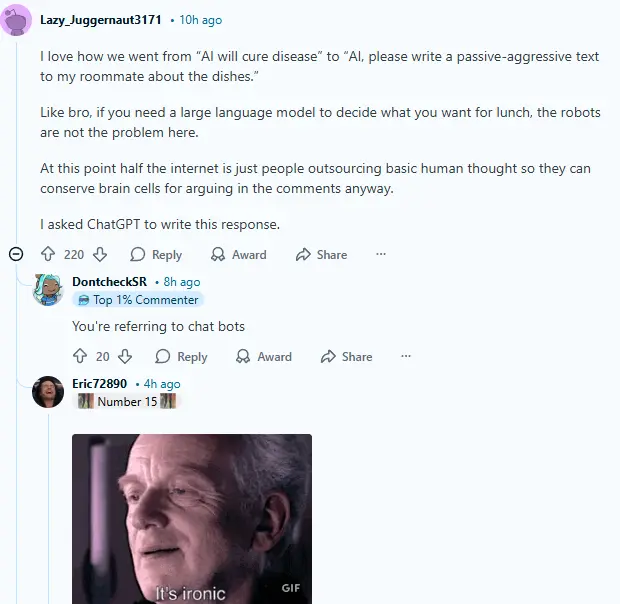
Task: Downvote the comment with 220 points
Action: click(x=100, y=254)
